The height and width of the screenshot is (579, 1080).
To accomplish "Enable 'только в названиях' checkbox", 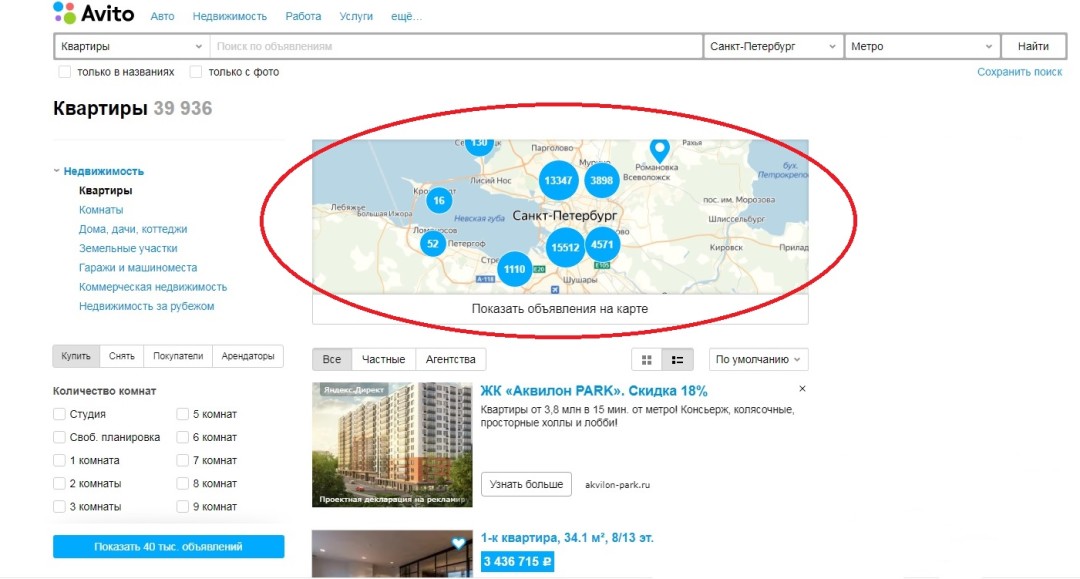I will pyautogui.click(x=65, y=72).
